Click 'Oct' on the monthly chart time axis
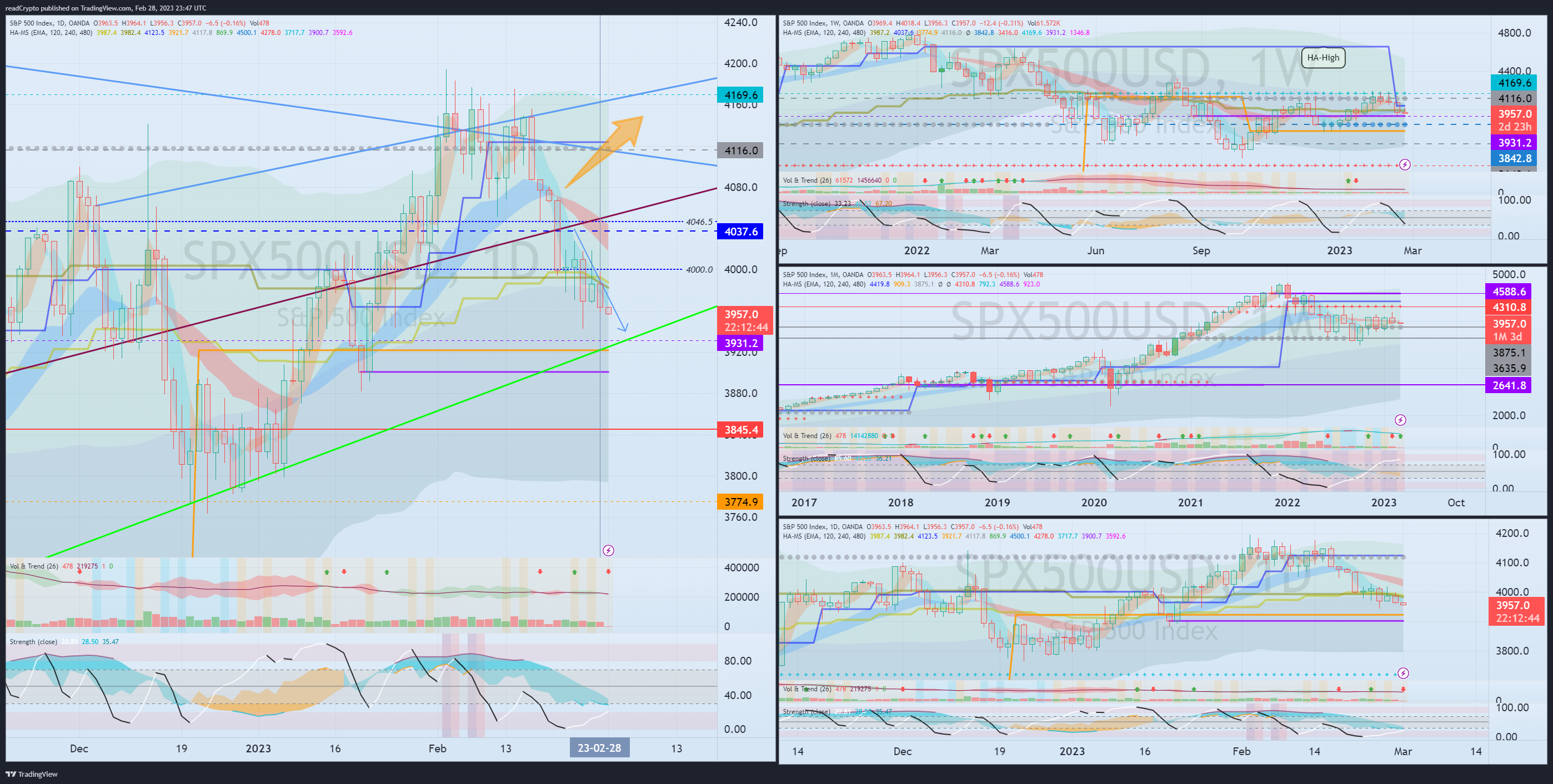The height and width of the screenshot is (784, 1553). coord(1456,502)
